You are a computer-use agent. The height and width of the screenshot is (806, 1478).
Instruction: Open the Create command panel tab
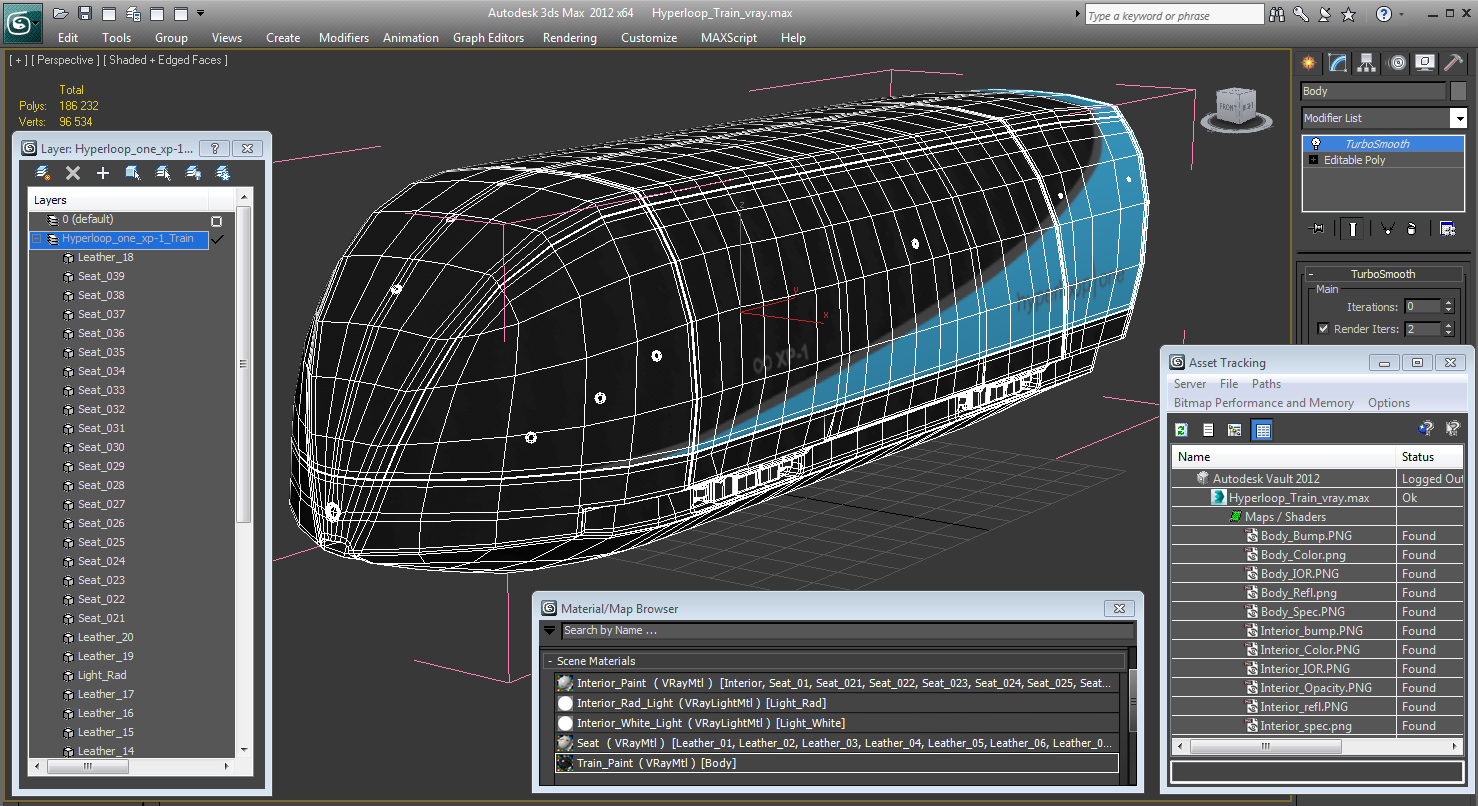[1308, 63]
